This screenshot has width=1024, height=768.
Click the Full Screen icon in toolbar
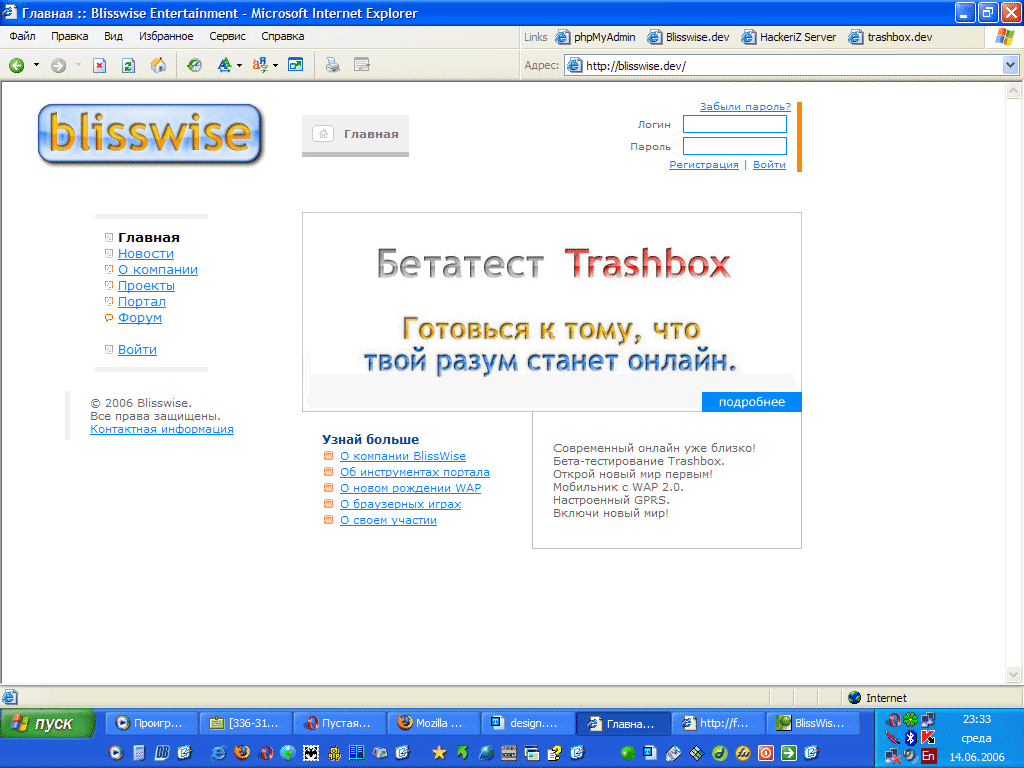click(296, 65)
